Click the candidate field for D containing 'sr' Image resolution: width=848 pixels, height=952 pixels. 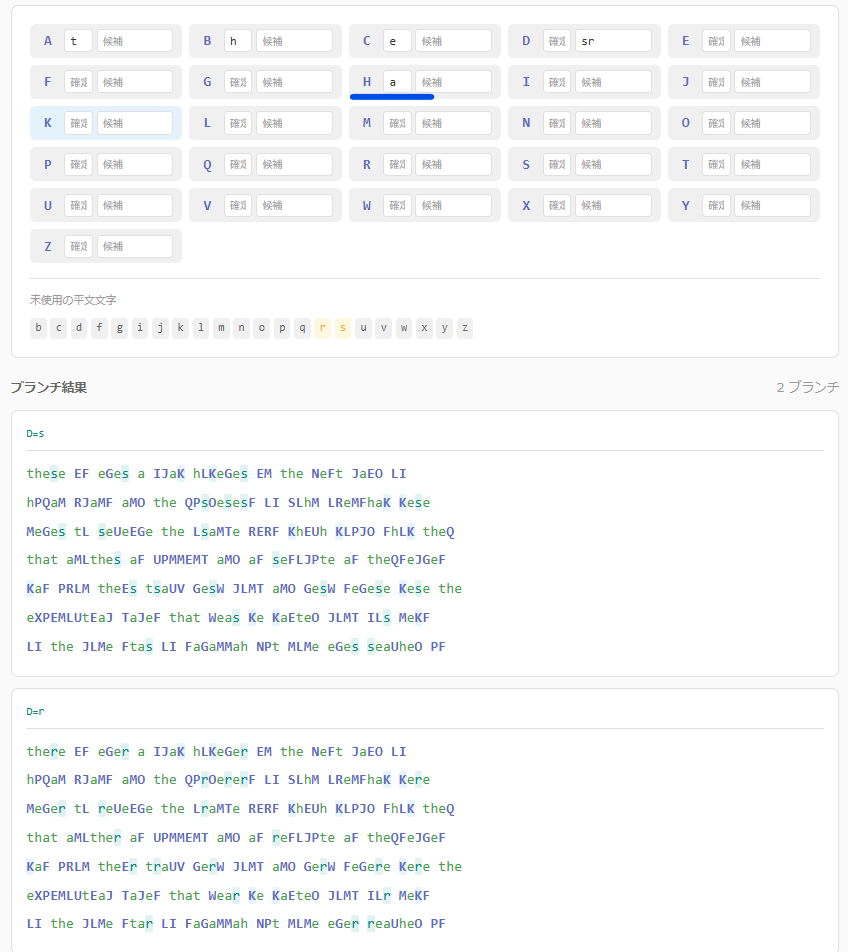[x=613, y=41]
